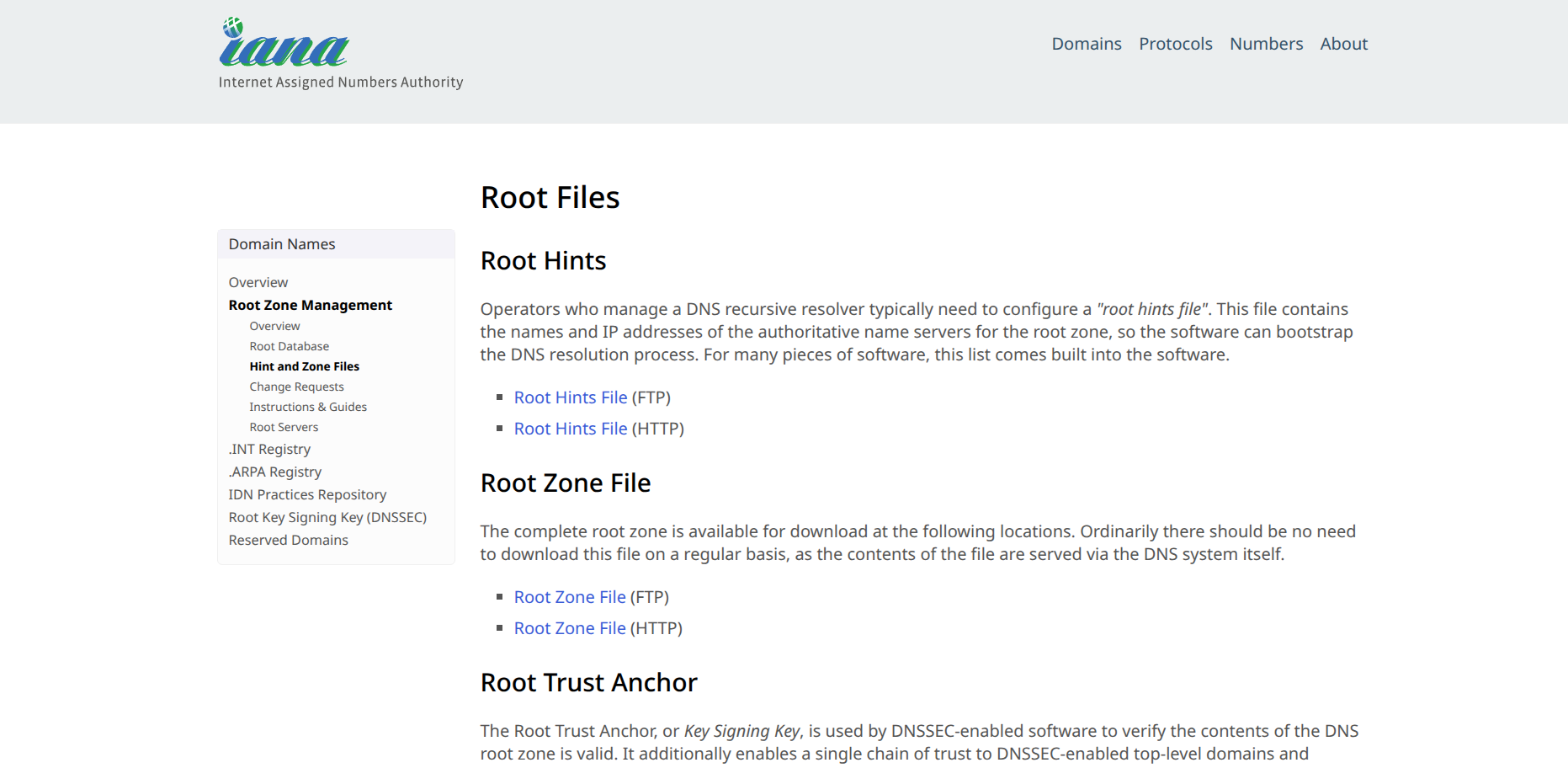Open the Protocols menu
The height and width of the screenshot is (768, 1568).
(x=1175, y=44)
